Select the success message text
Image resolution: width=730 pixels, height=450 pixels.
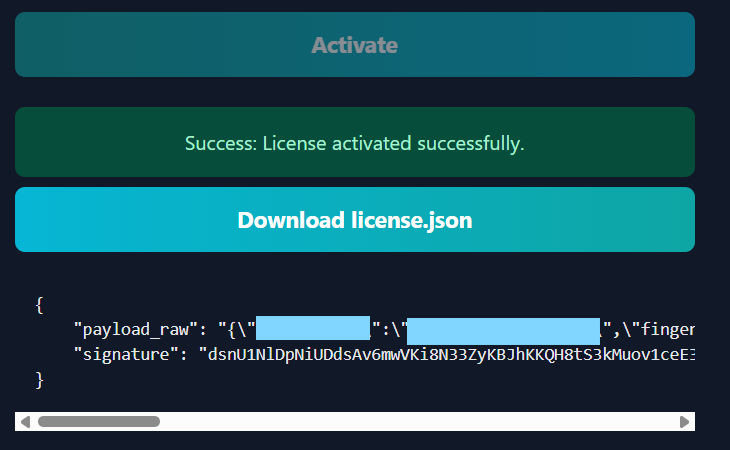pos(355,143)
